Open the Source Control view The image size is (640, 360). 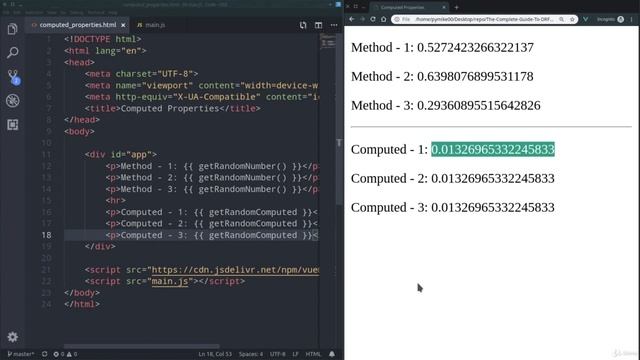pos(13,76)
